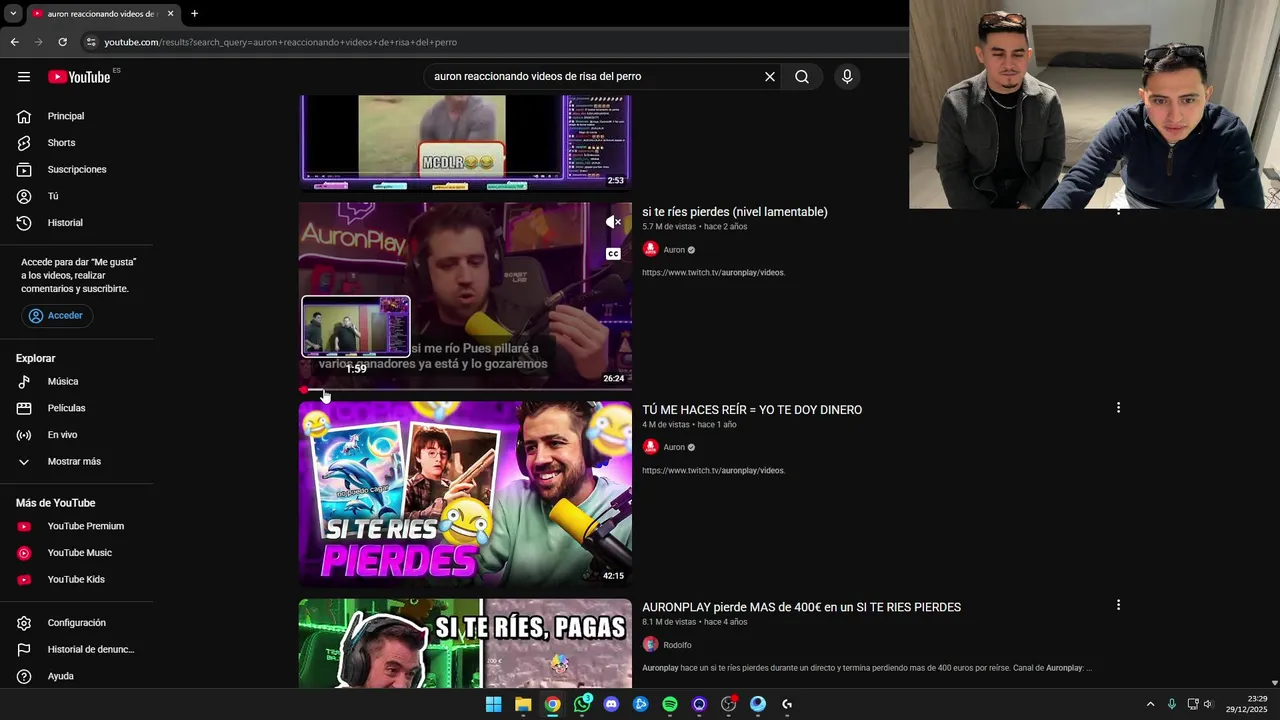Open Logitech G HUB from taskbar

point(787,704)
